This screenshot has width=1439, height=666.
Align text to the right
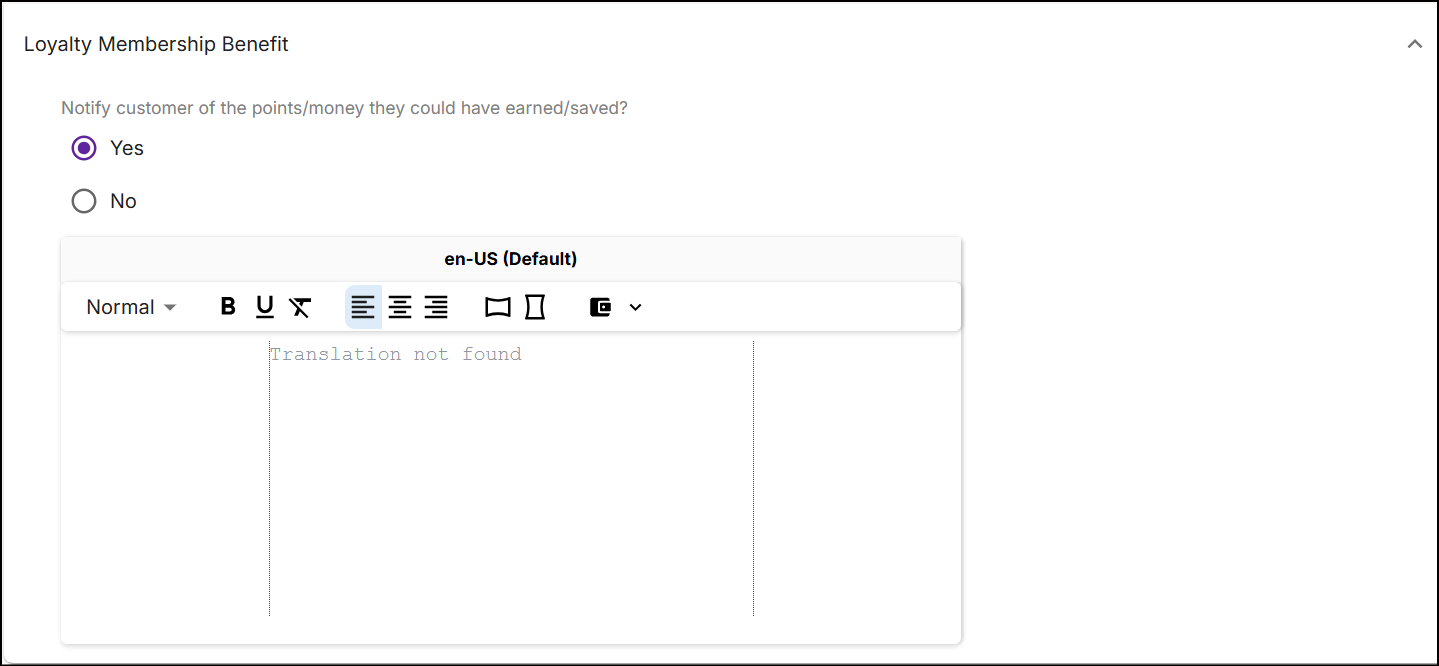click(436, 307)
